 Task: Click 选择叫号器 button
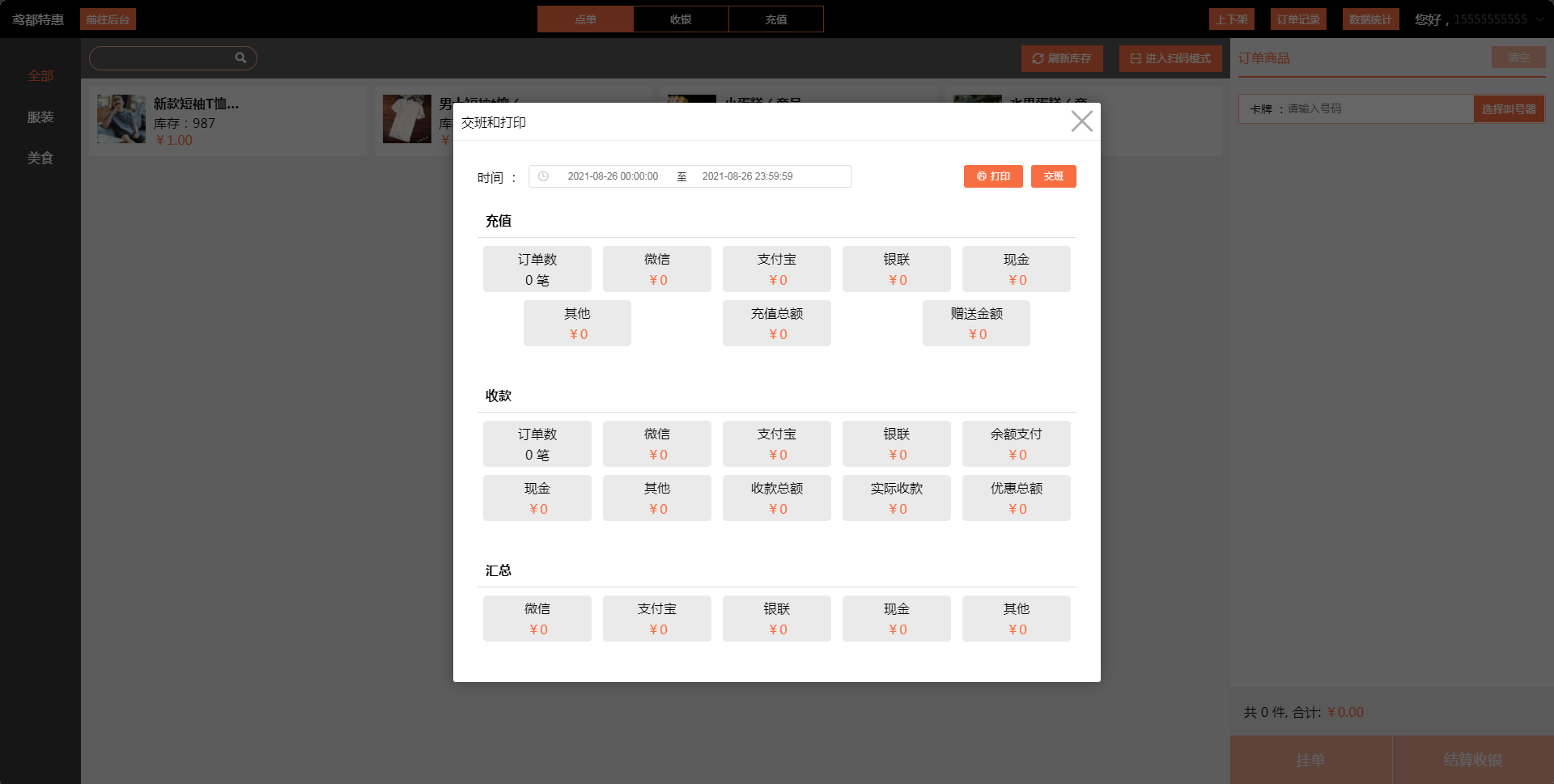[x=1509, y=109]
